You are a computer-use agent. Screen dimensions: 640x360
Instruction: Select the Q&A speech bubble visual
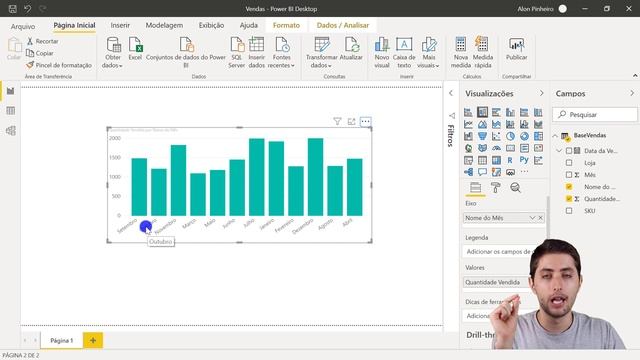(482, 172)
